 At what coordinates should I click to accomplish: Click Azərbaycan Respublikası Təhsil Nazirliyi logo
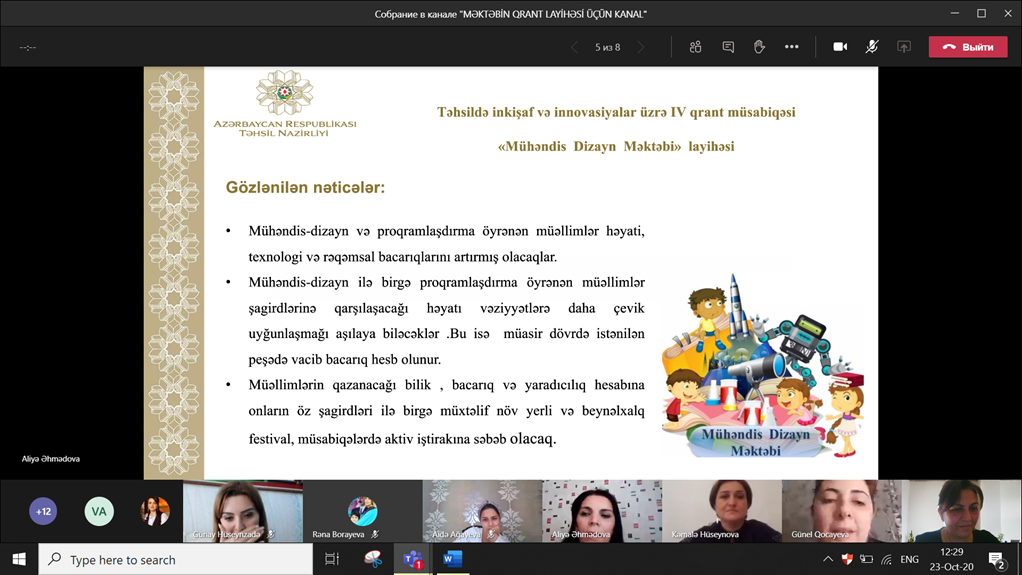[284, 104]
